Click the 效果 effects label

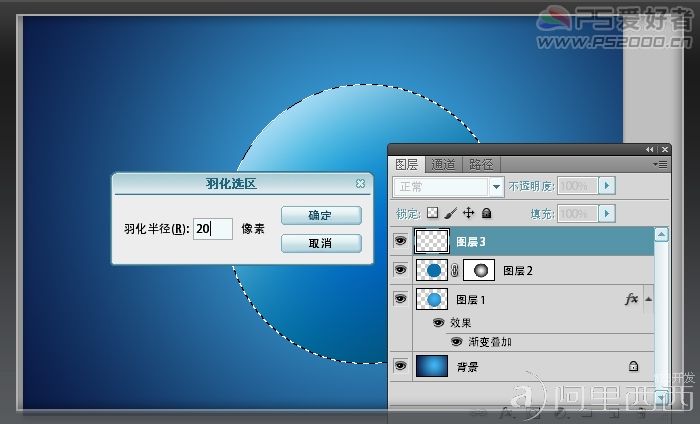click(460, 323)
